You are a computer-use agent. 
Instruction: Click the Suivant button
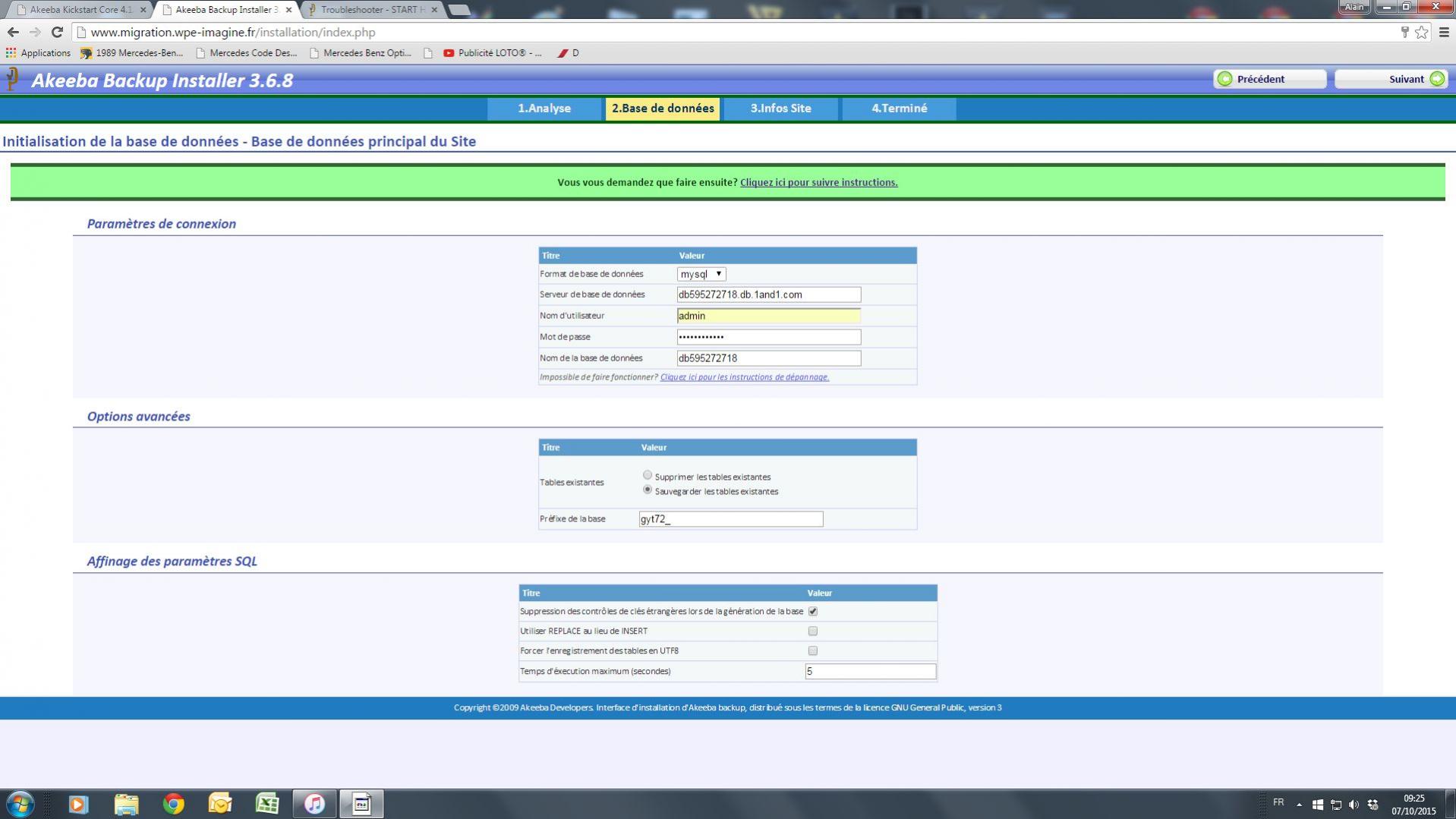[x=1391, y=79]
